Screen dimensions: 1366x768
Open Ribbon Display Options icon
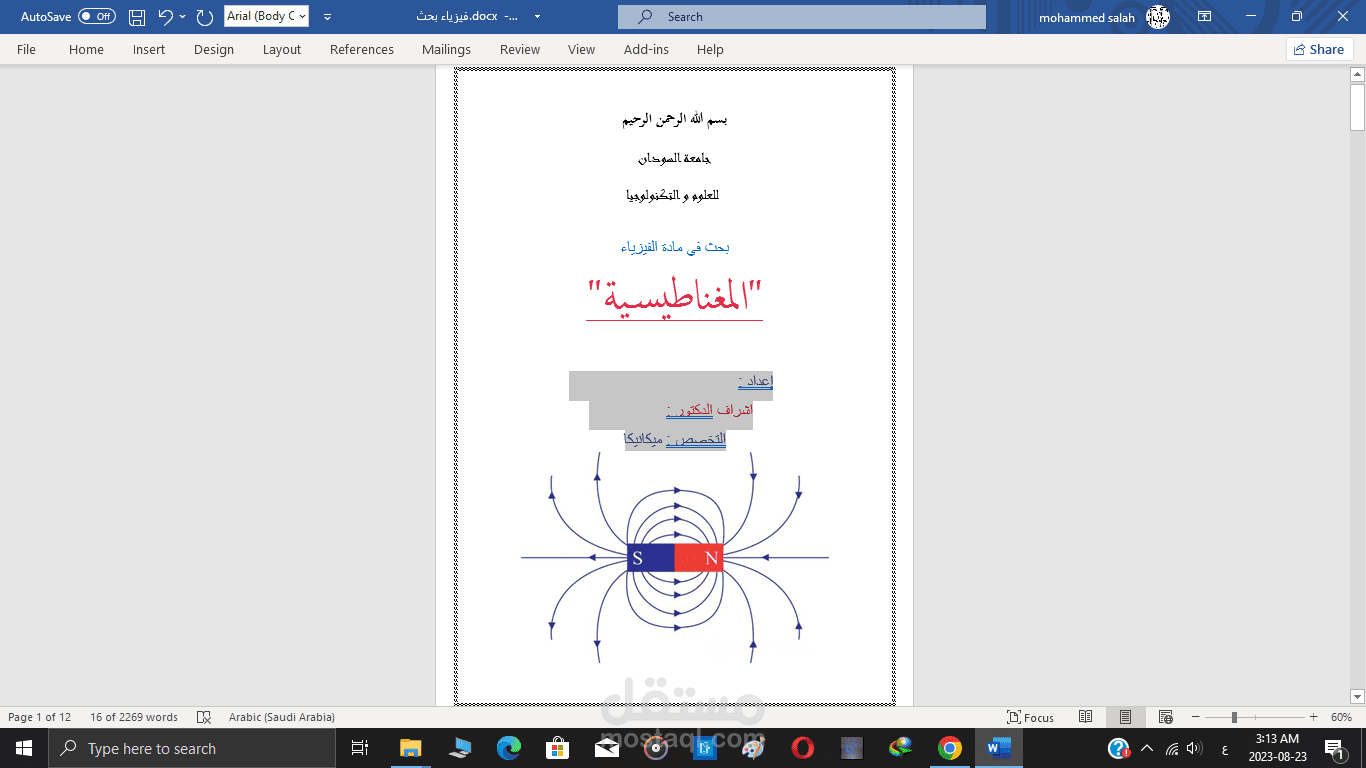pyautogui.click(x=1205, y=17)
